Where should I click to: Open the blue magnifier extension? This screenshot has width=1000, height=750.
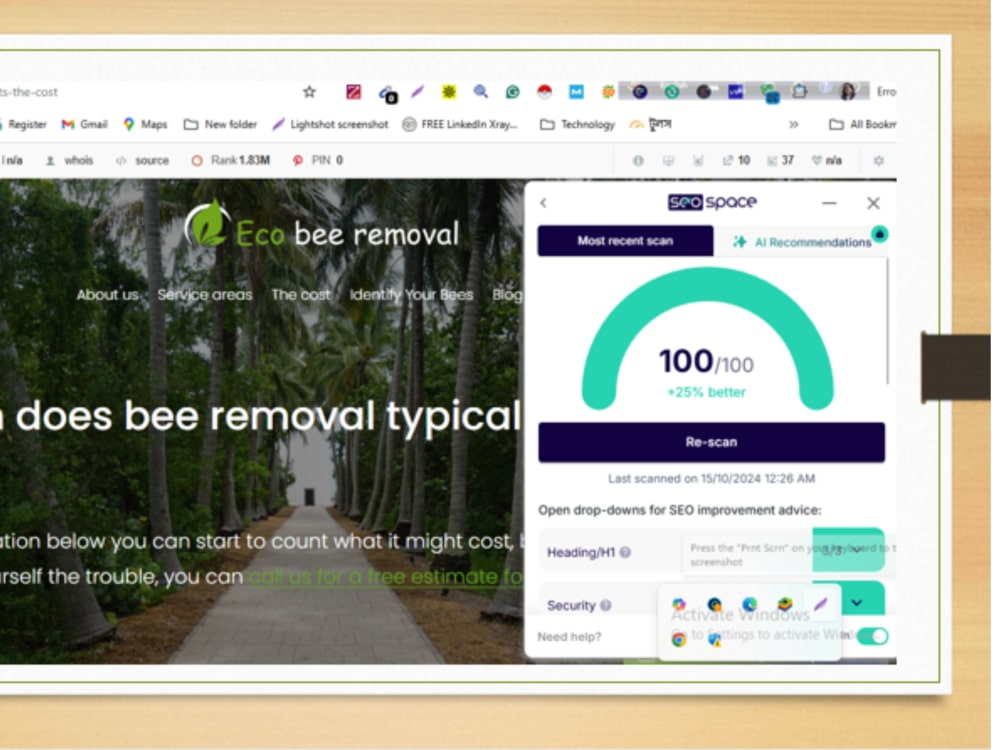coord(481,92)
